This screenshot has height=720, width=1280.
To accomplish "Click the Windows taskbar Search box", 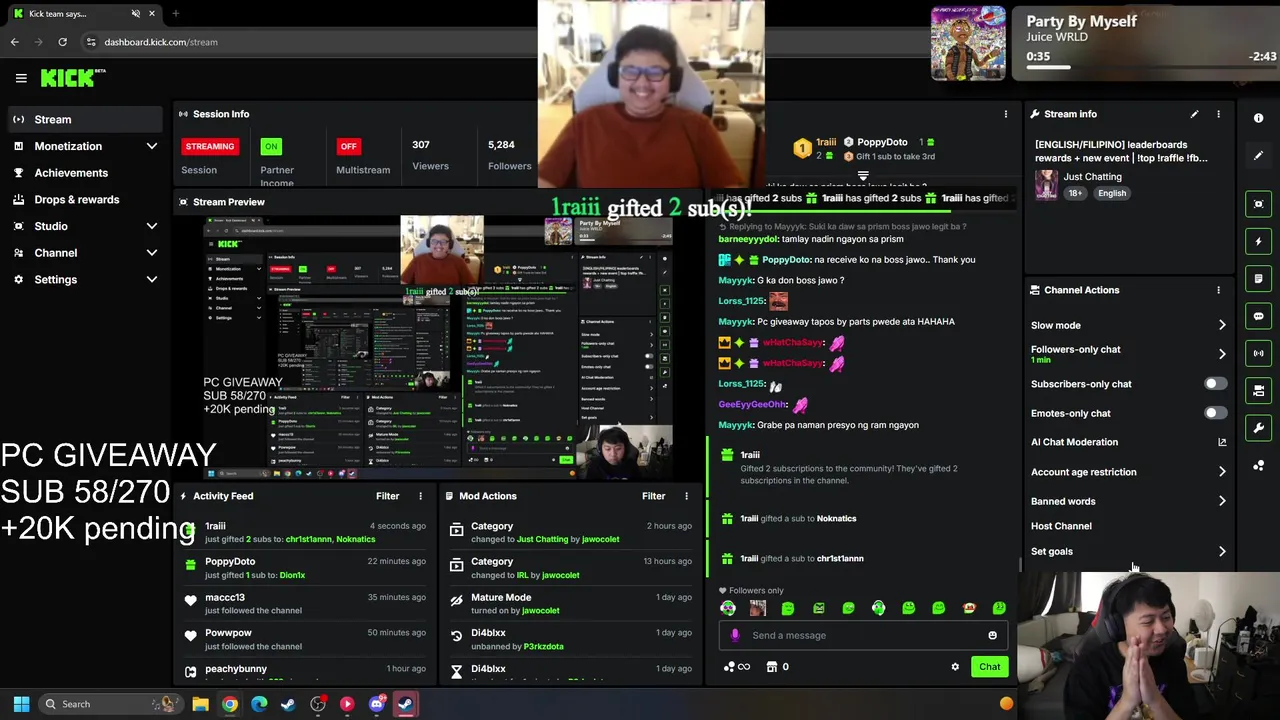I will click(x=110, y=704).
